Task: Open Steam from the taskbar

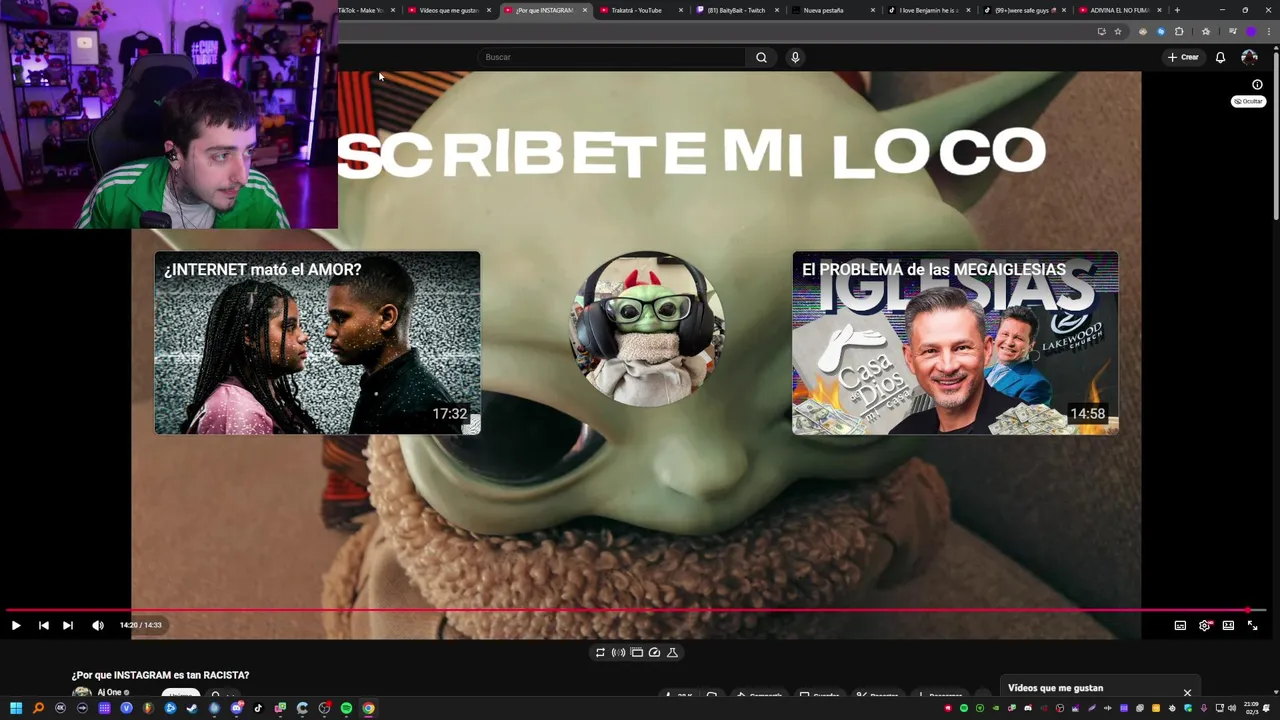Action: [x=192, y=708]
